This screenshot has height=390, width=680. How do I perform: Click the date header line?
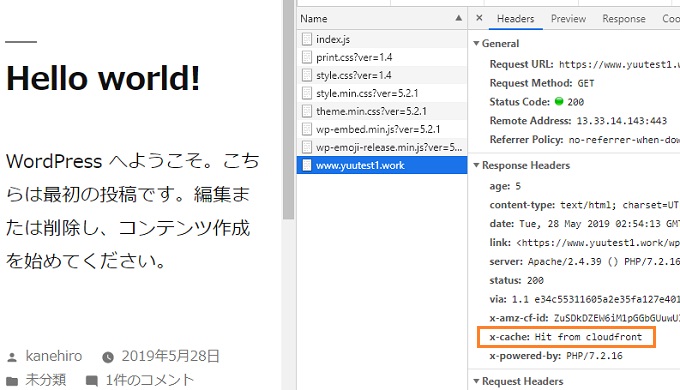pos(584,224)
